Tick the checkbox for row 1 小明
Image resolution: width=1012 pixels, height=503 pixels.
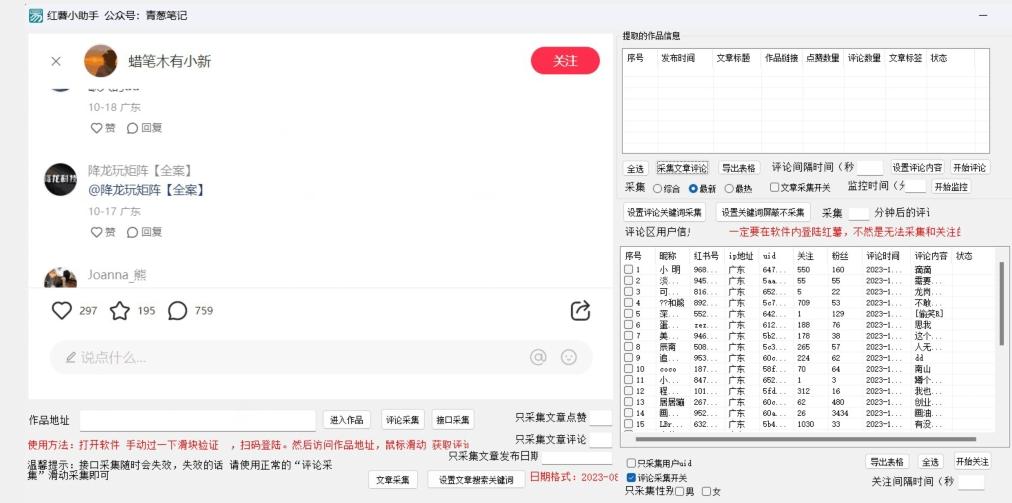point(629,270)
